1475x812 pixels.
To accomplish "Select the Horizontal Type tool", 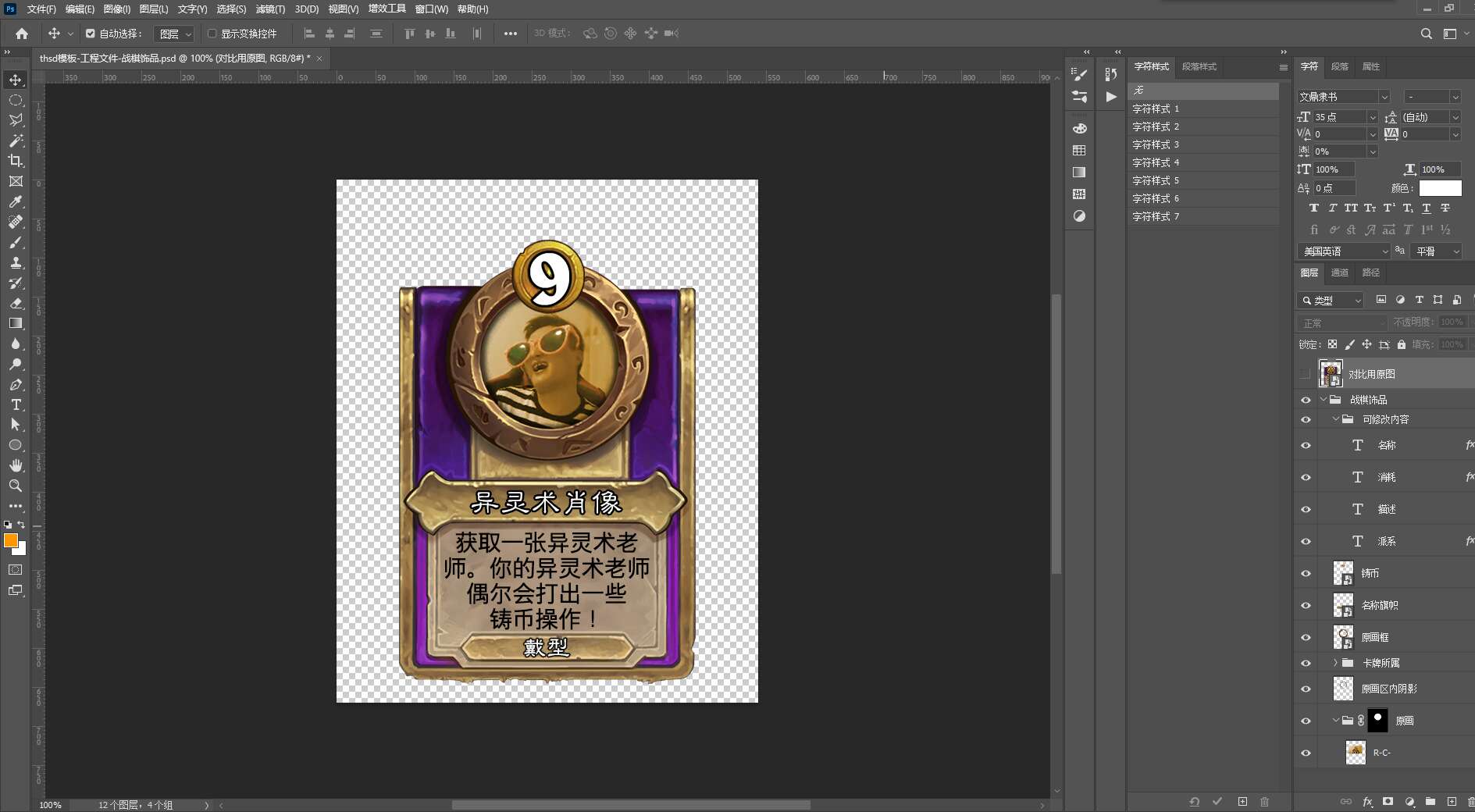I will click(x=16, y=404).
